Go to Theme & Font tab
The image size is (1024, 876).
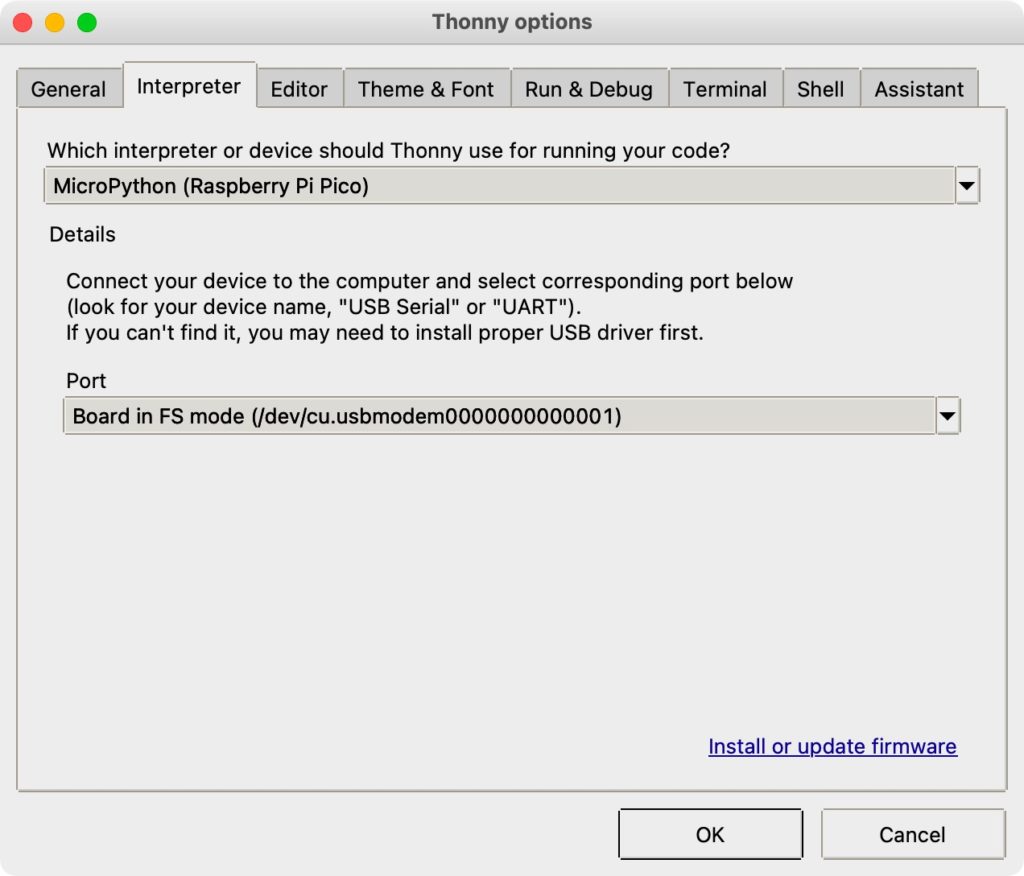(x=426, y=89)
